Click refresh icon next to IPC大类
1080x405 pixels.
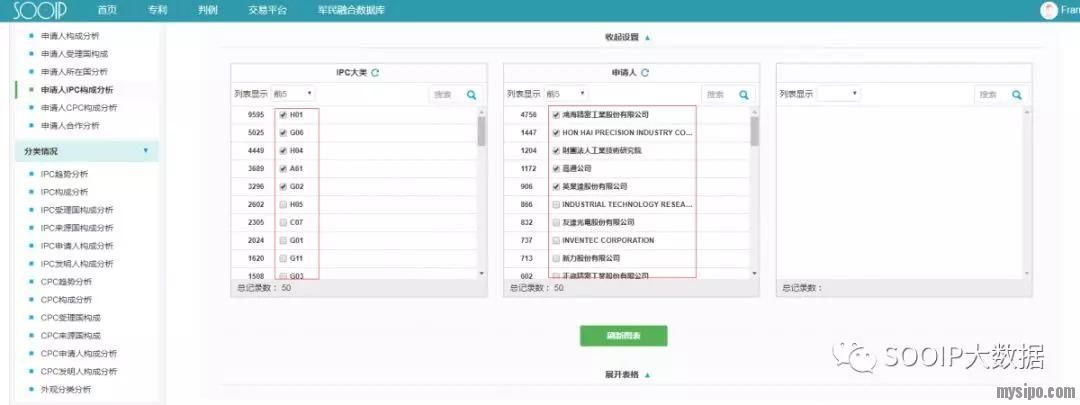point(375,73)
